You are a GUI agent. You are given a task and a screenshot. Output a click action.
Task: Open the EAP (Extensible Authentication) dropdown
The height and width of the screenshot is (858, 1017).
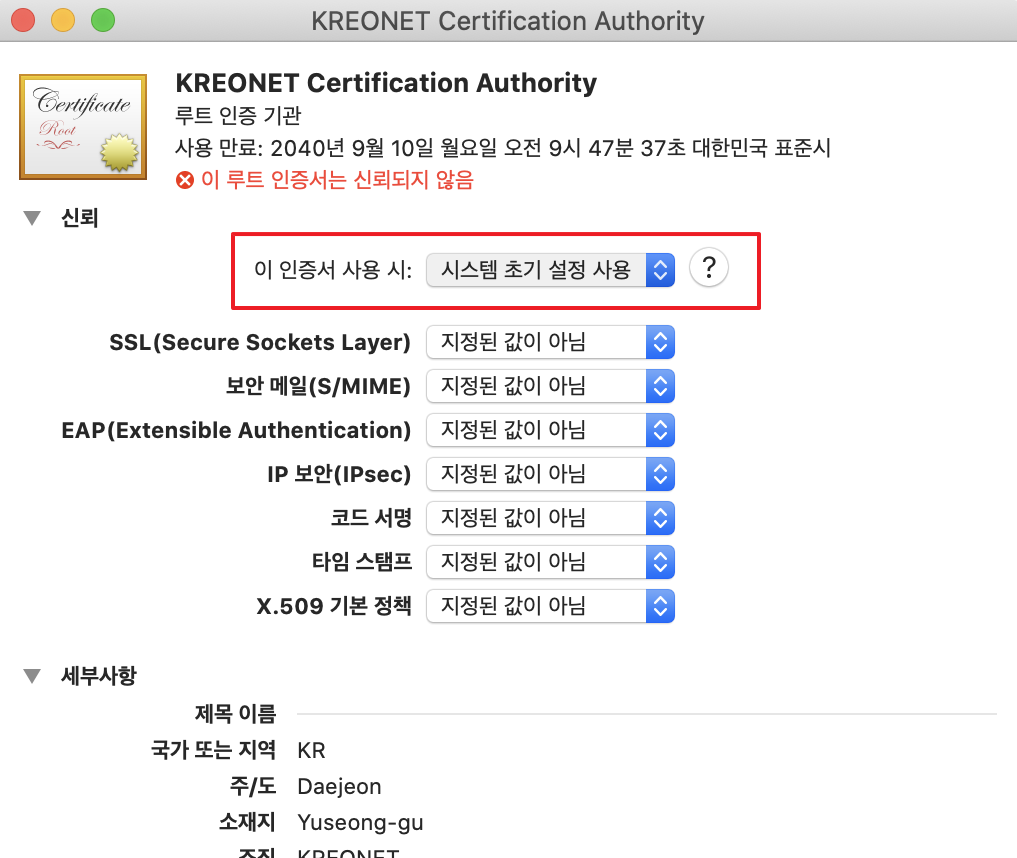(x=550, y=430)
